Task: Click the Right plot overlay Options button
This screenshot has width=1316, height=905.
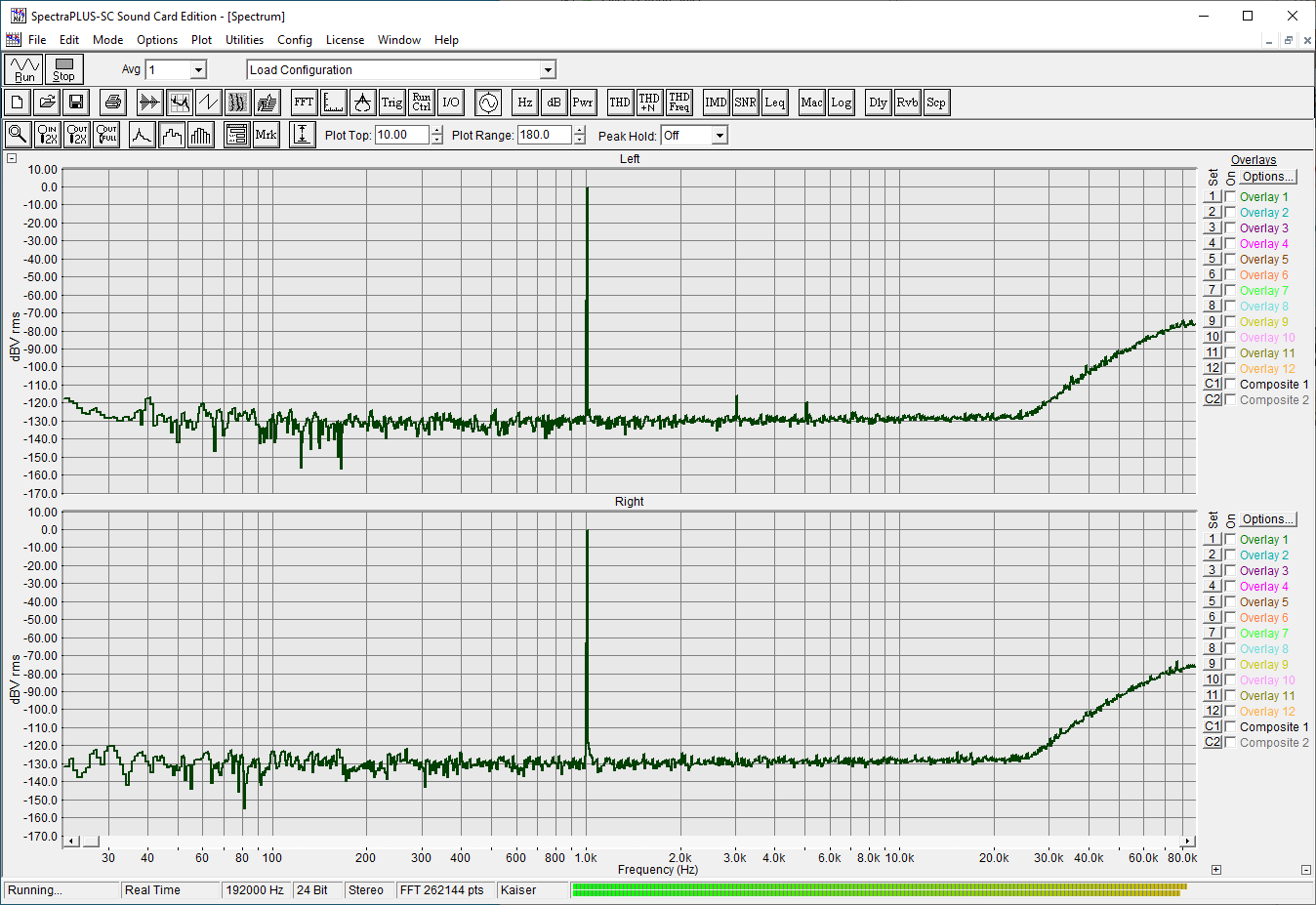Action: point(1268,519)
